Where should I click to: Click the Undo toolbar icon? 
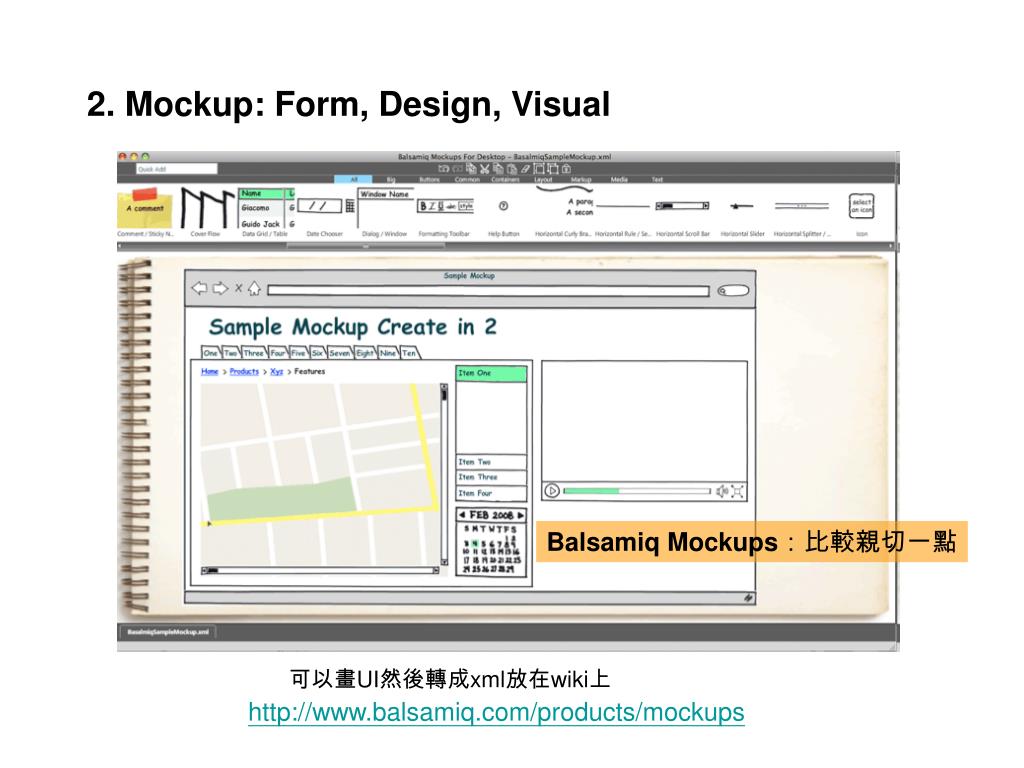444,169
